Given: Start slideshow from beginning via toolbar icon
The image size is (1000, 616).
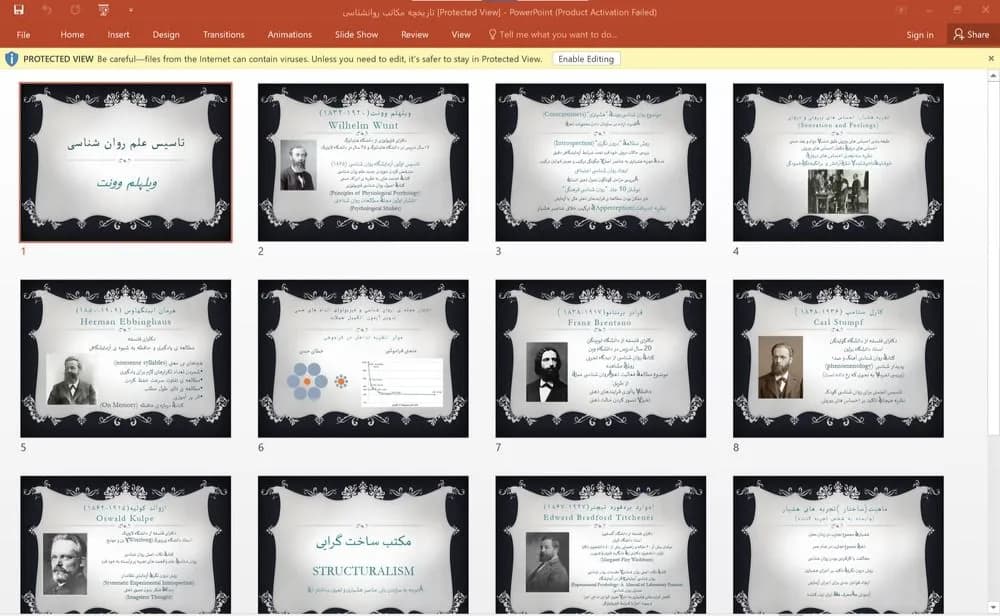Looking at the screenshot, I should tap(103, 10).
